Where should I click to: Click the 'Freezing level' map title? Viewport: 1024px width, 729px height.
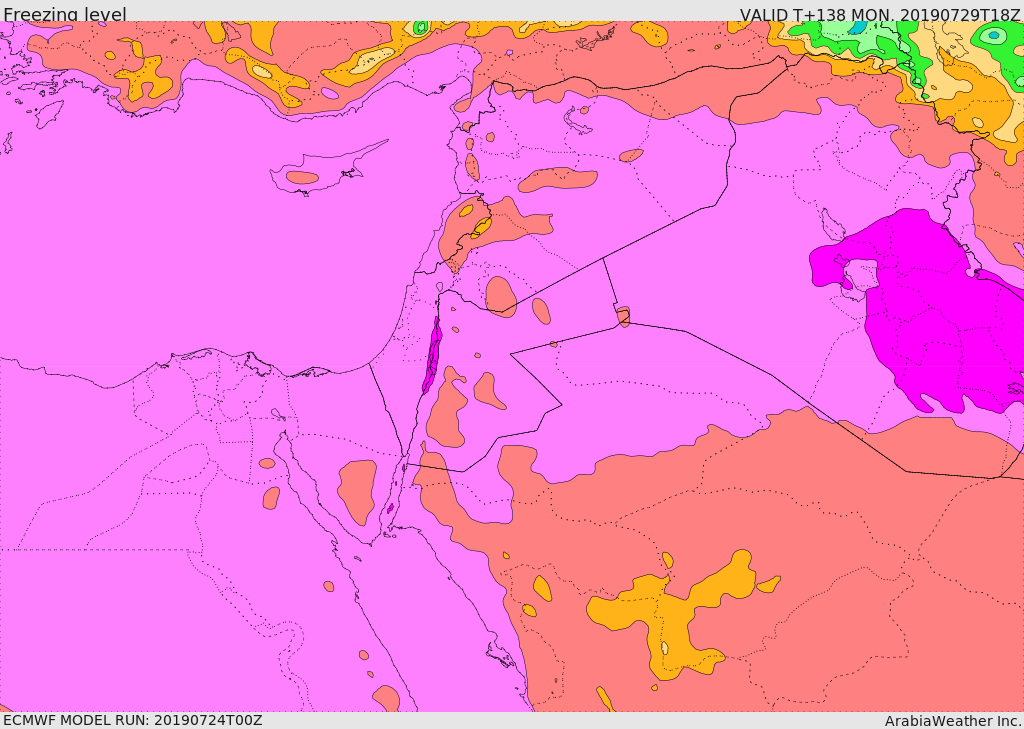pyautogui.click(x=65, y=14)
